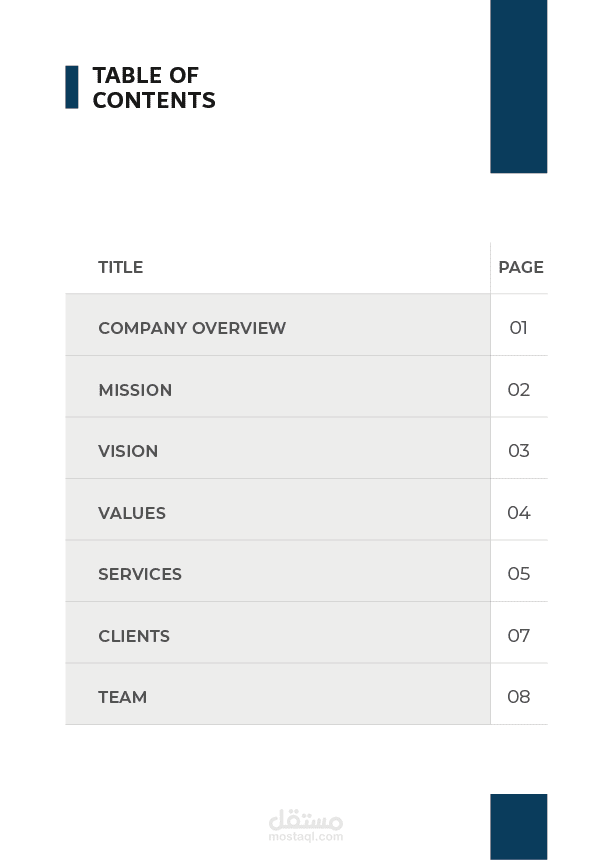Open the Clients table entry

click(134, 636)
